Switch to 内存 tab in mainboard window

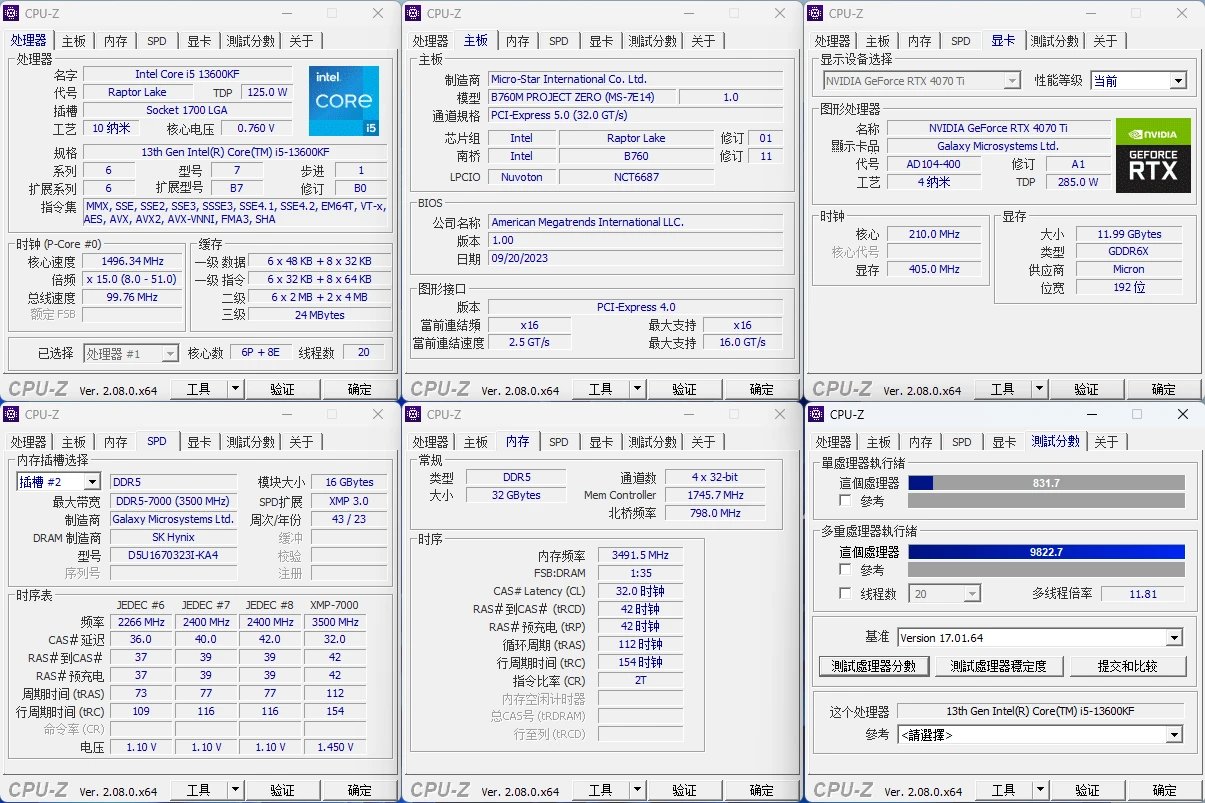pos(517,41)
